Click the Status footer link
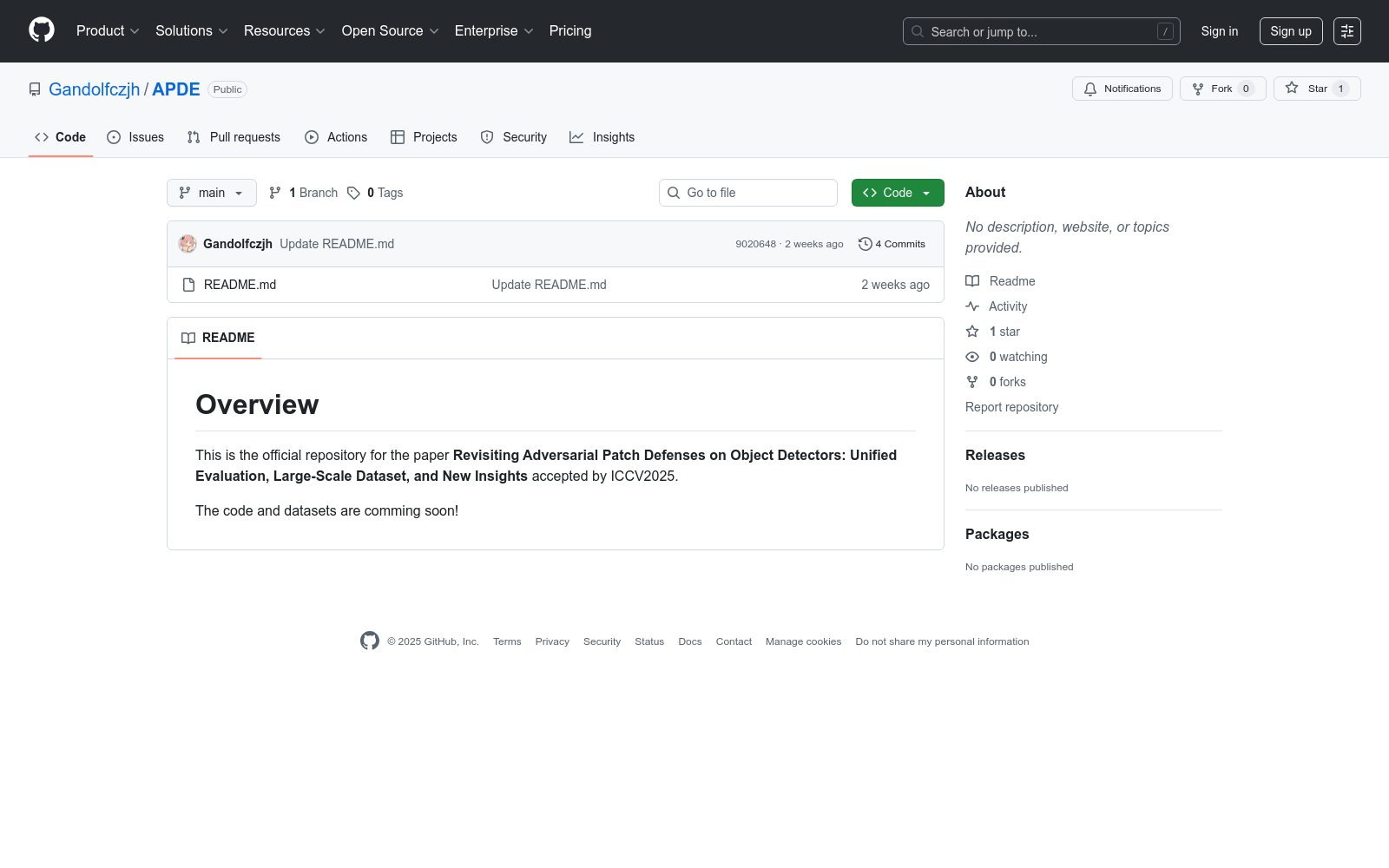Screen dimensions: 1389x868 pos(649,641)
